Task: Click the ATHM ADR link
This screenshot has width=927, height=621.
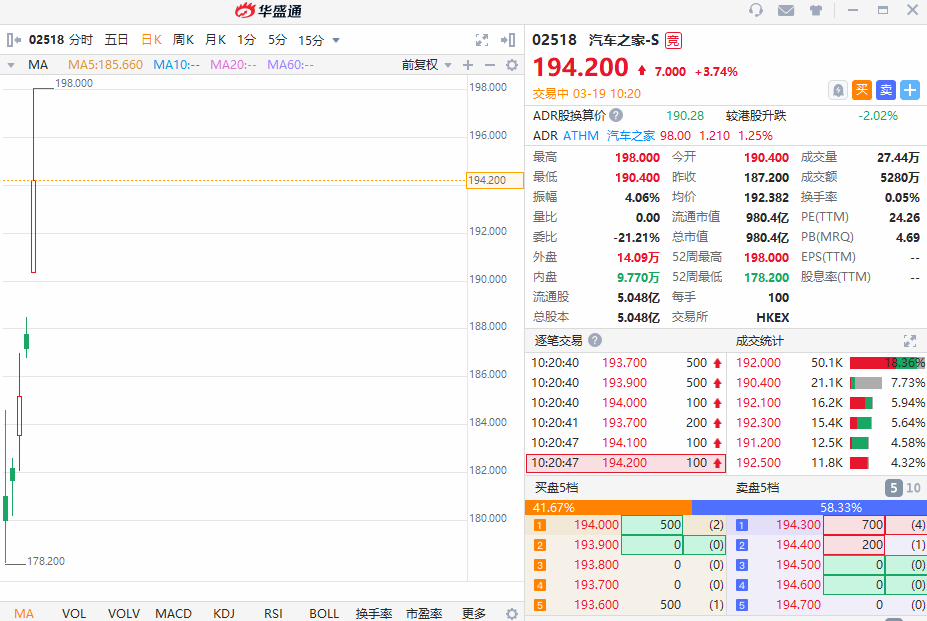Action: (581, 136)
